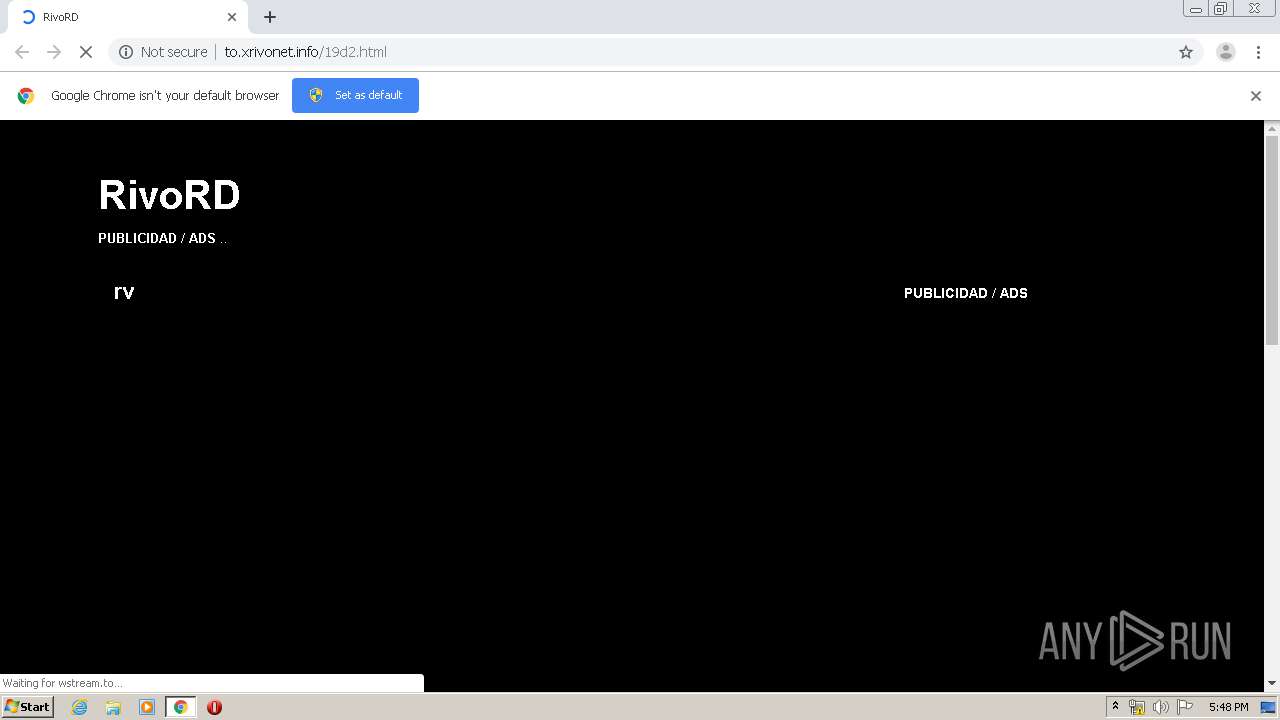This screenshot has height=720, width=1280.
Task: Open Windows Media Player from taskbar
Action: 147,707
